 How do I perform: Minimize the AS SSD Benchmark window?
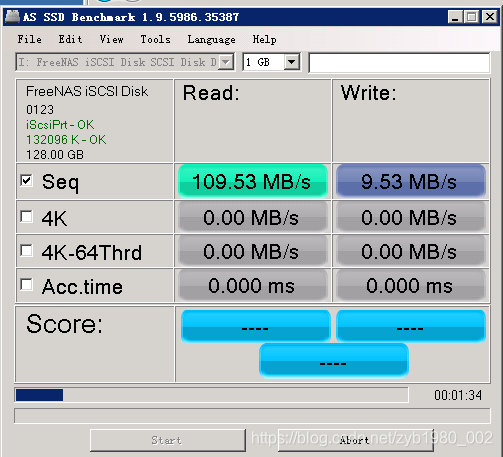pyautogui.click(x=455, y=17)
